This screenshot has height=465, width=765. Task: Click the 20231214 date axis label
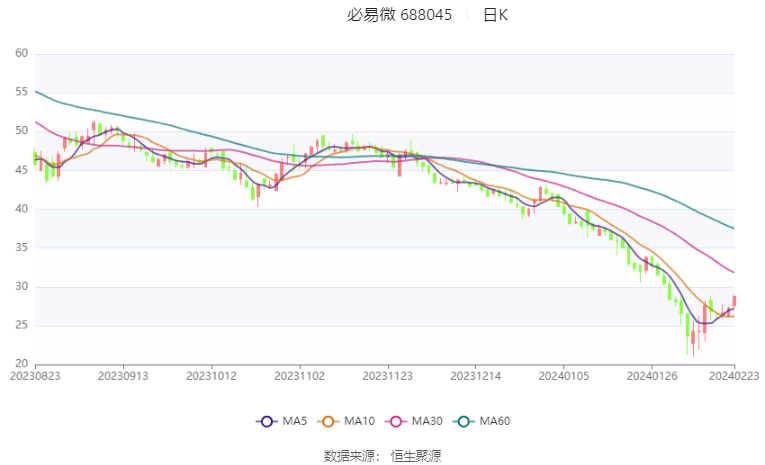(476, 376)
